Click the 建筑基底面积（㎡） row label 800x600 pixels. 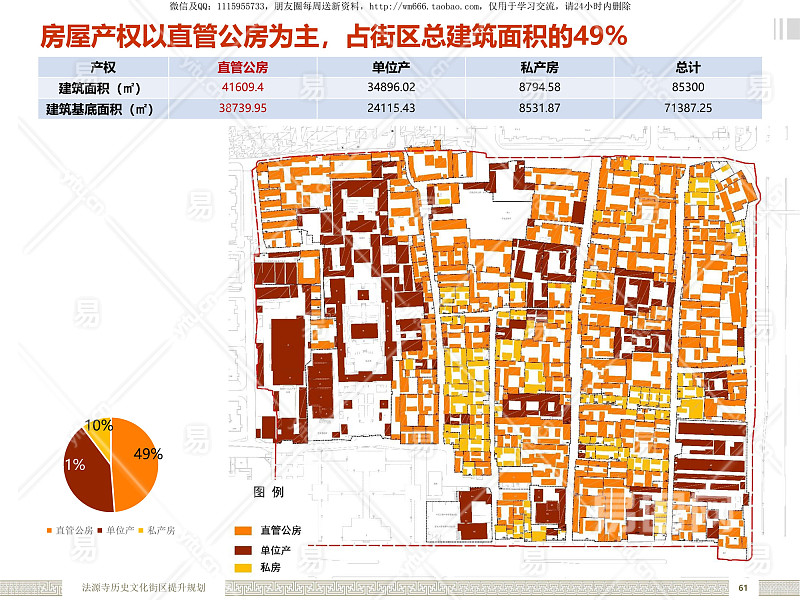click(x=100, y=109)
